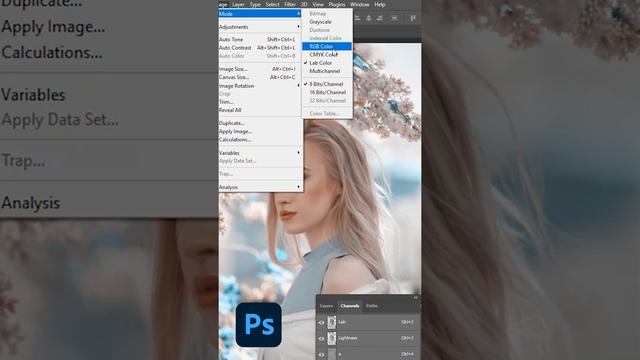Choose 16 Bits/Channel depth
Image resolution: width=640 pixels, height=360 pixels.
(x=327, y=92)
